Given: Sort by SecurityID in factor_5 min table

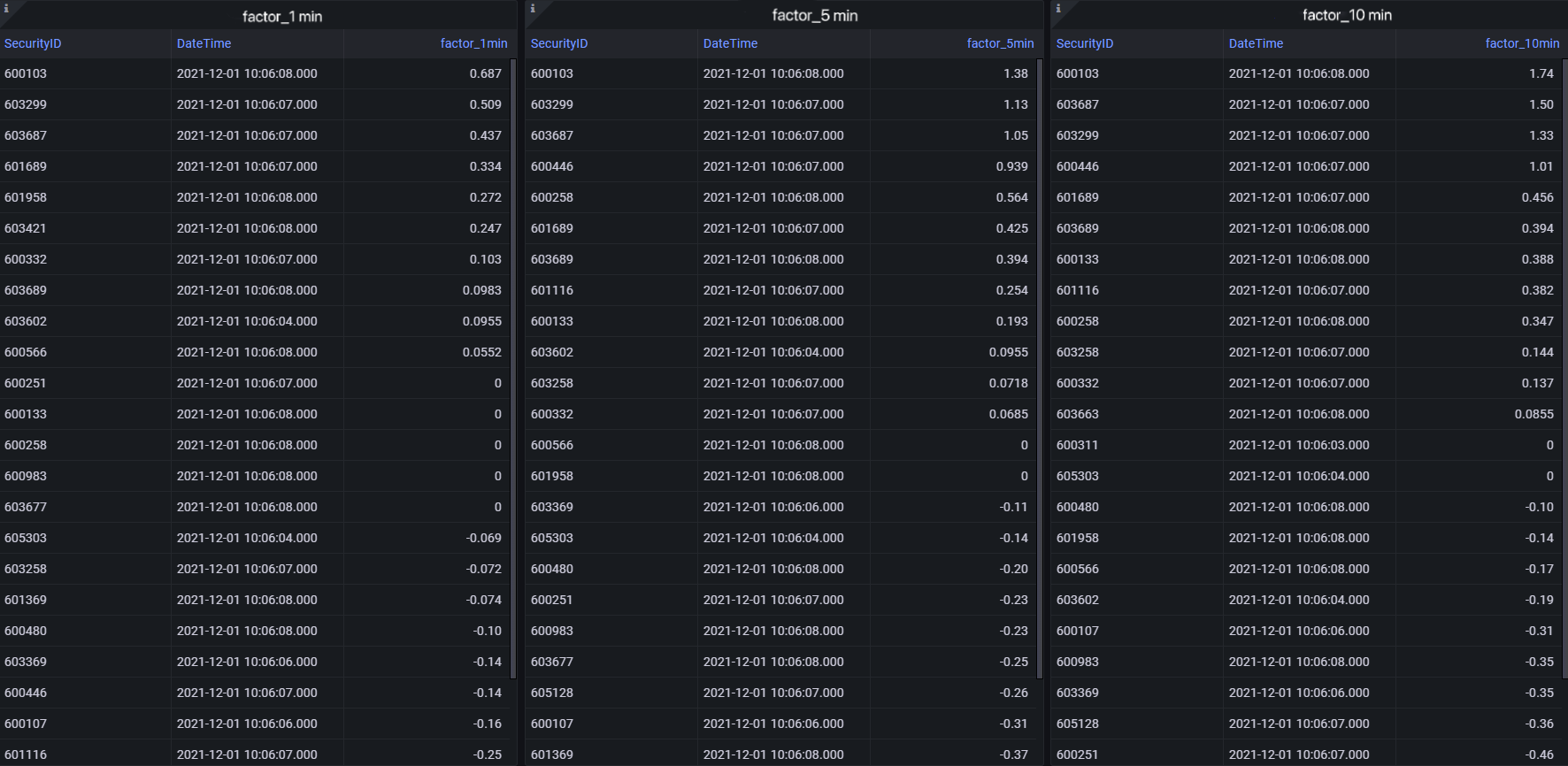Looking at the screenshot, I should click(559, 43).
